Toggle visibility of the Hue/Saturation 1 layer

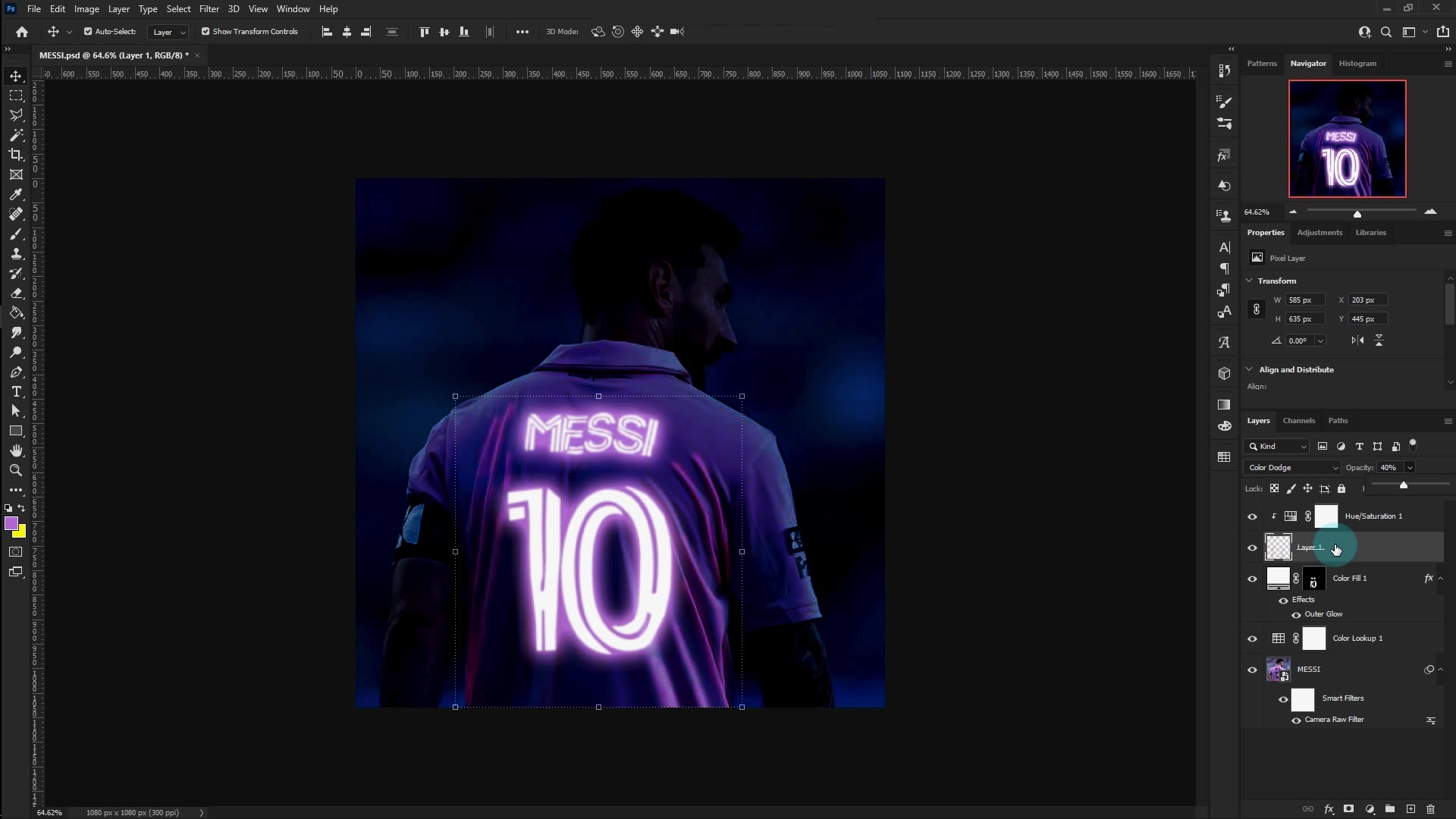tap(1253, 516)
